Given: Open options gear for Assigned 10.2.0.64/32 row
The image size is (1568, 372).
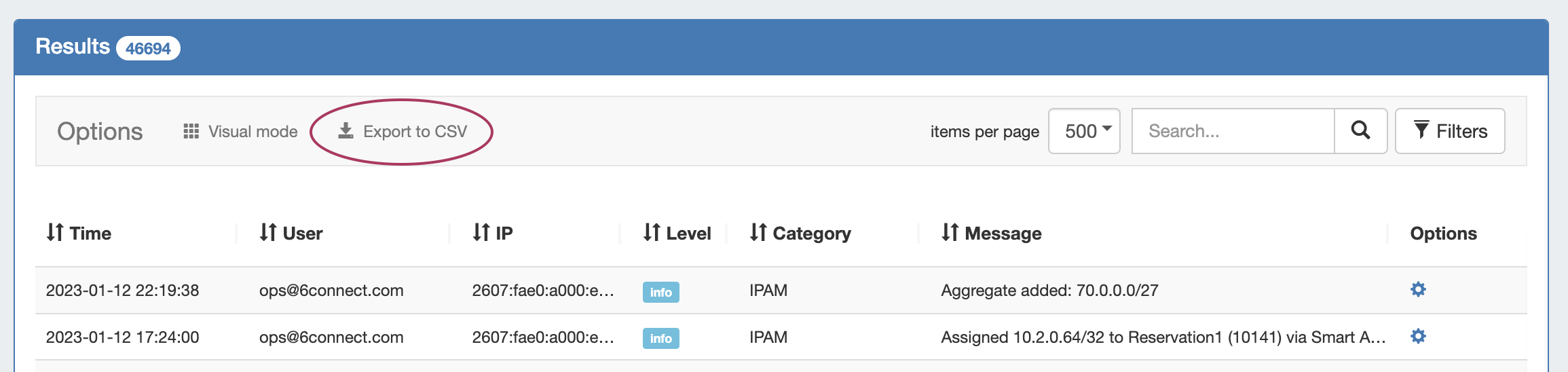Looking at the screenshot, I should 1418,336.
